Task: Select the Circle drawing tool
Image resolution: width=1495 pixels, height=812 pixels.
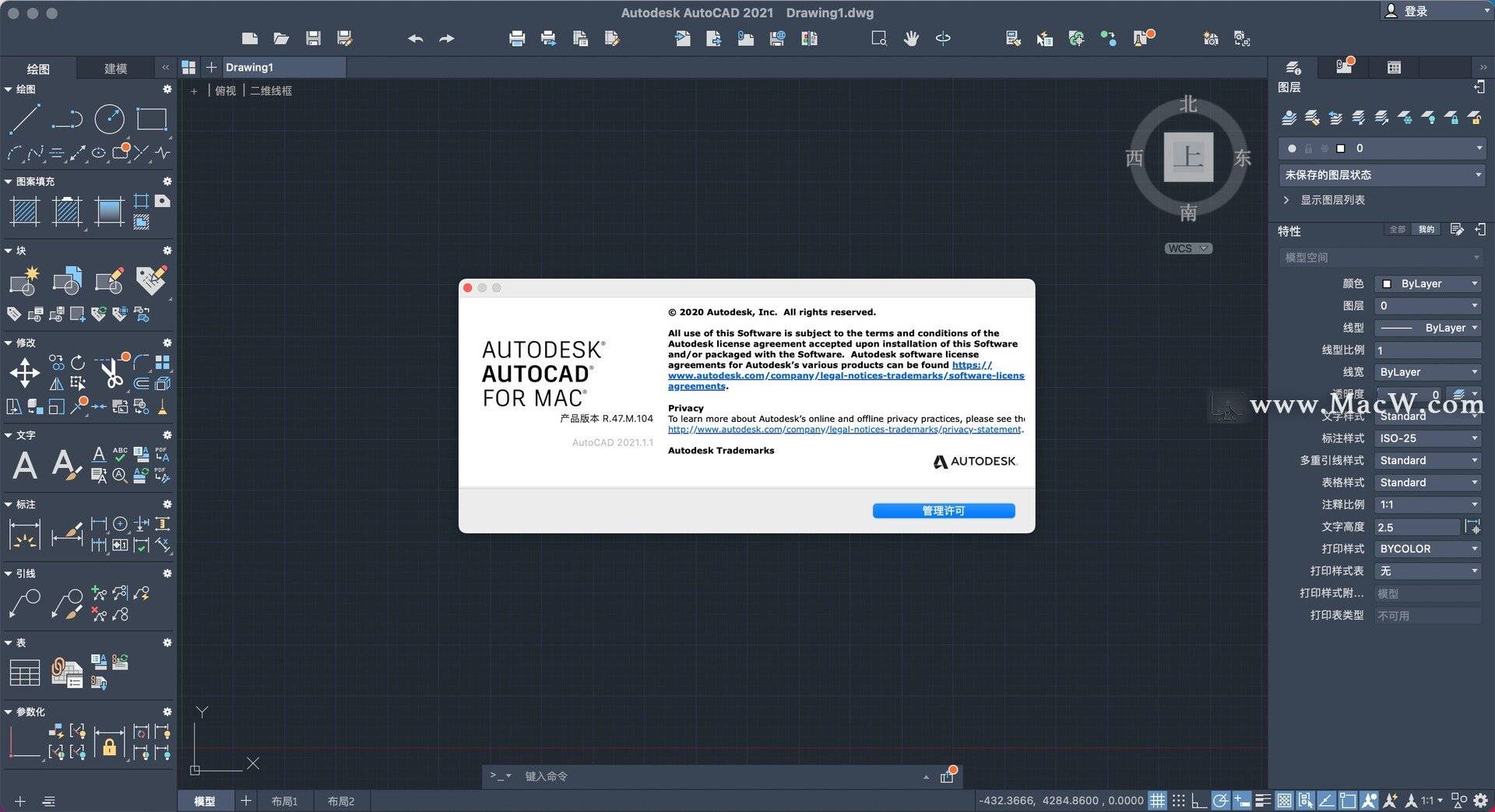Action: tap(110, 118)
